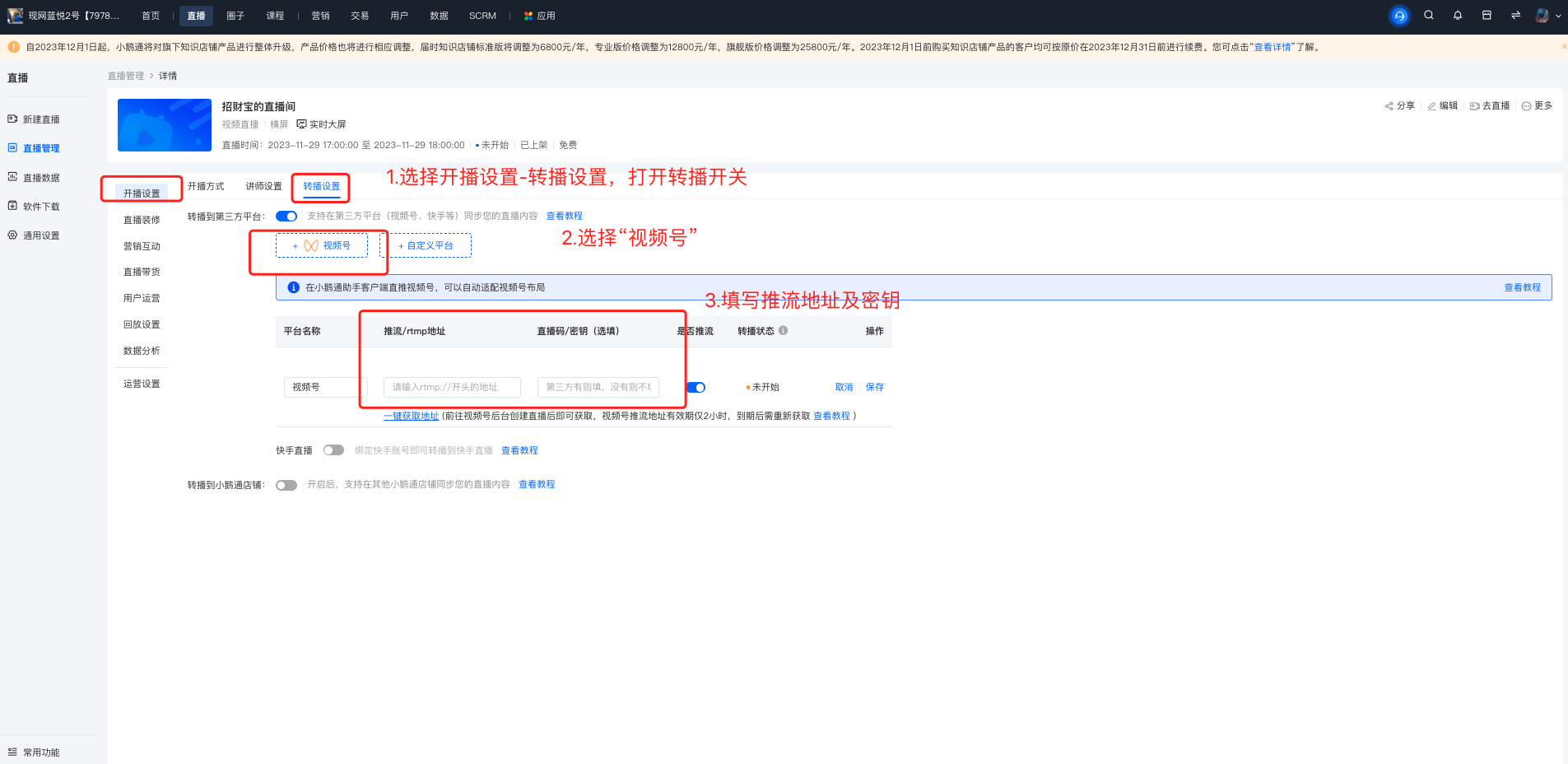The height and width of the screenshot is (764, 1568).
Task: Click the info icon beside 转播状态
Action: 783,330
